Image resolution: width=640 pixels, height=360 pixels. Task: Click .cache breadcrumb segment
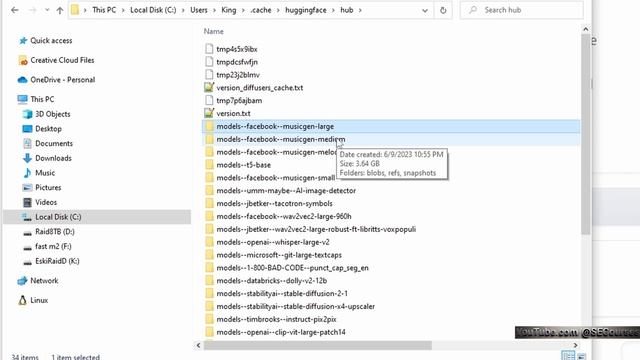(x=261, y=10)
